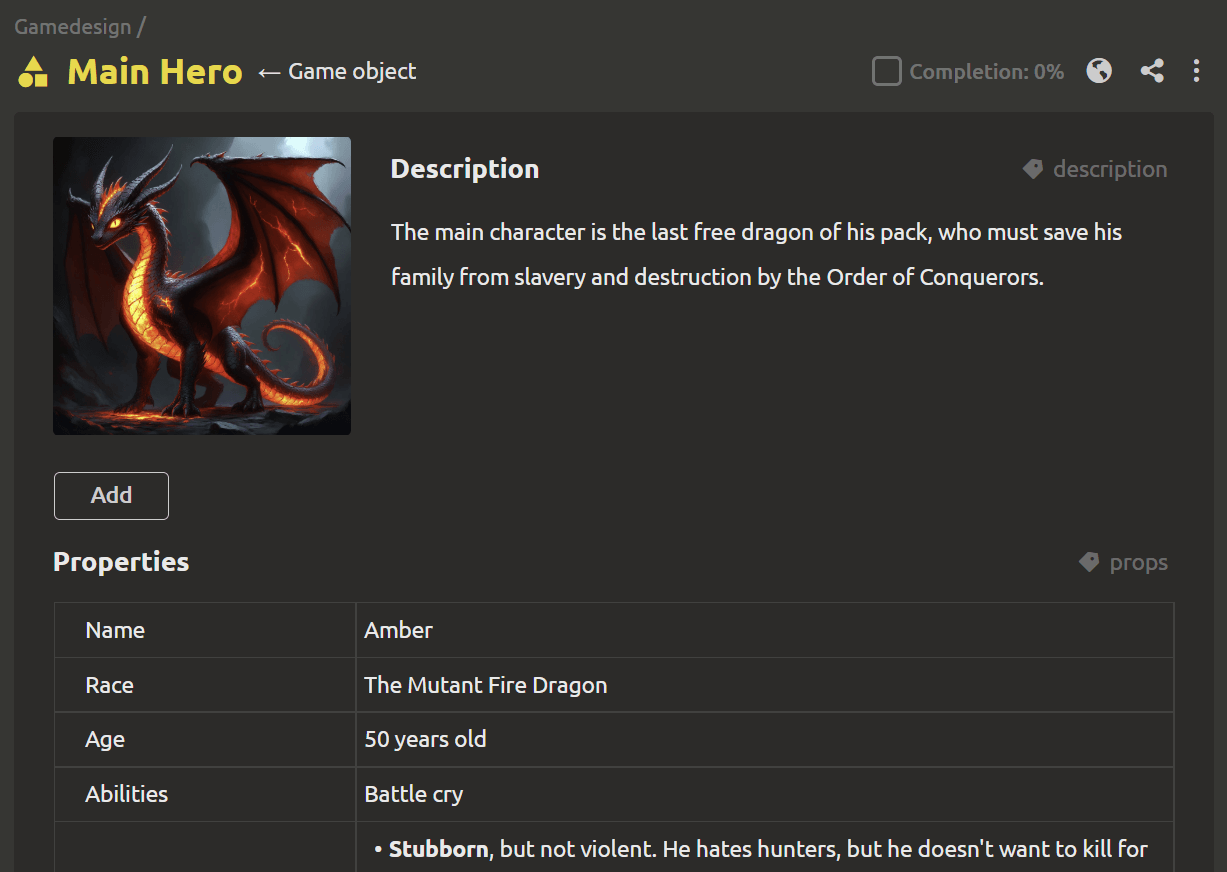Screen dimensions: 1227x872
Task: Click the yellow shapes icon beside Main Hero
Action: coord(34,72)
